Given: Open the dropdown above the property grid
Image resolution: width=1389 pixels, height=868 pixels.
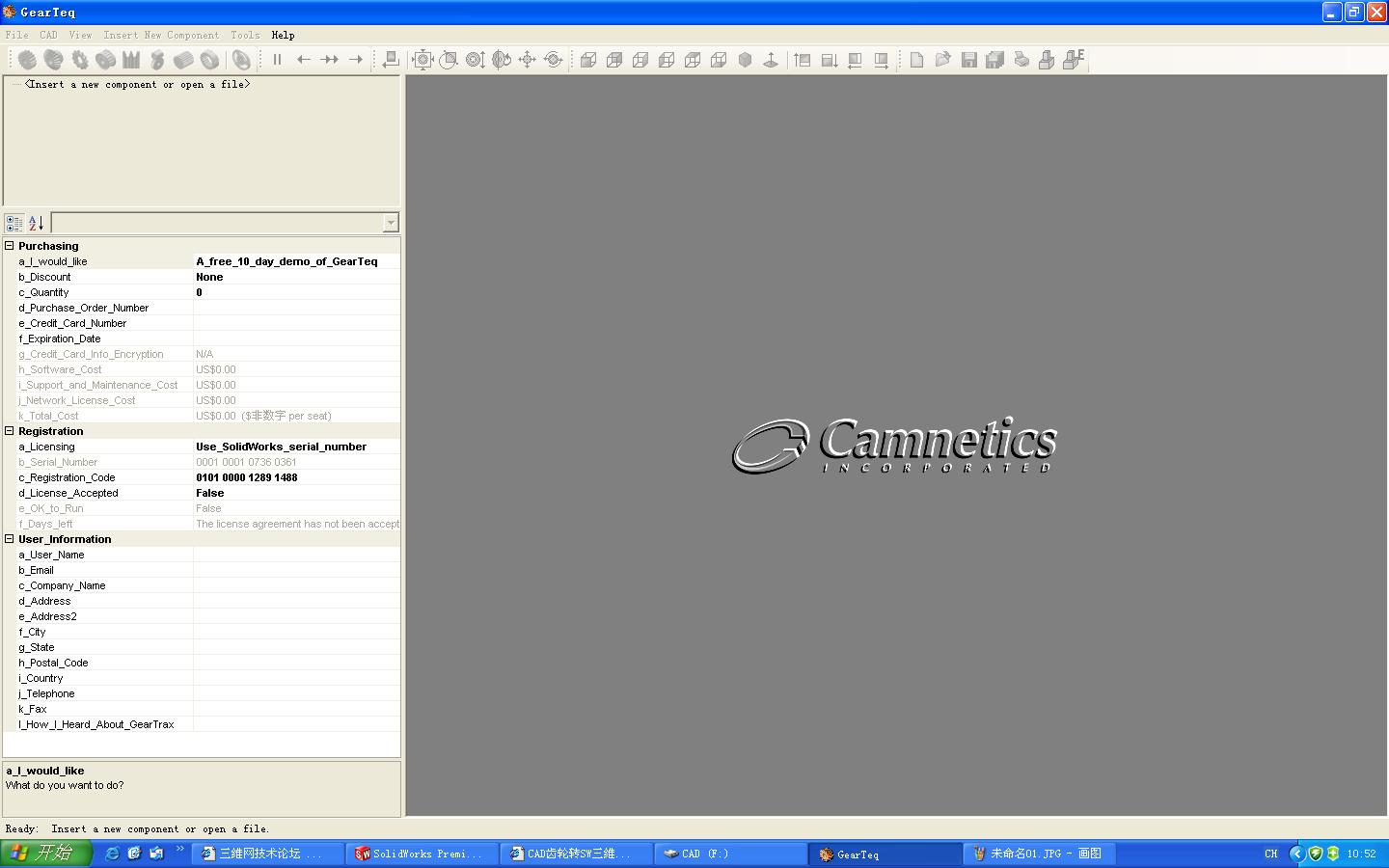Looking at the screenshot, I should click(391, 223).
